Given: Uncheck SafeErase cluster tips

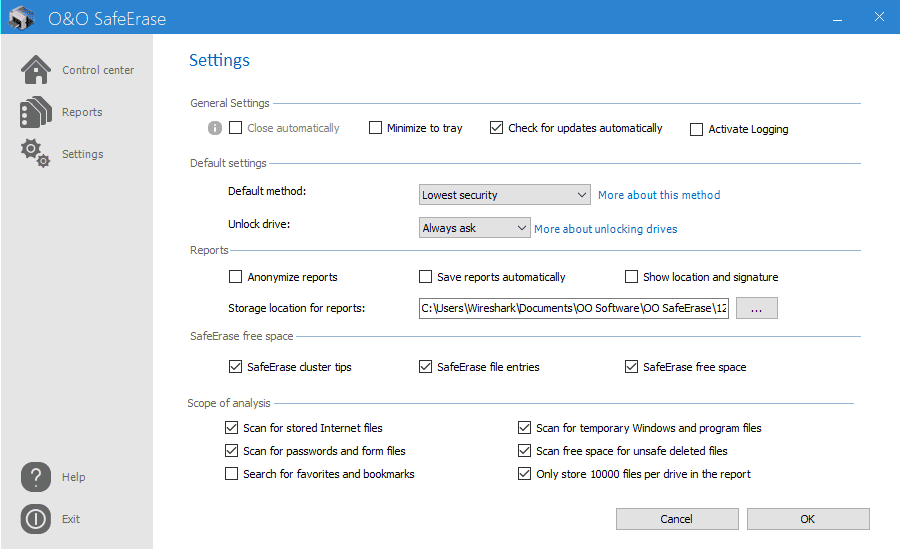Looking at the screenshot, I should click(x=235, y=366).
